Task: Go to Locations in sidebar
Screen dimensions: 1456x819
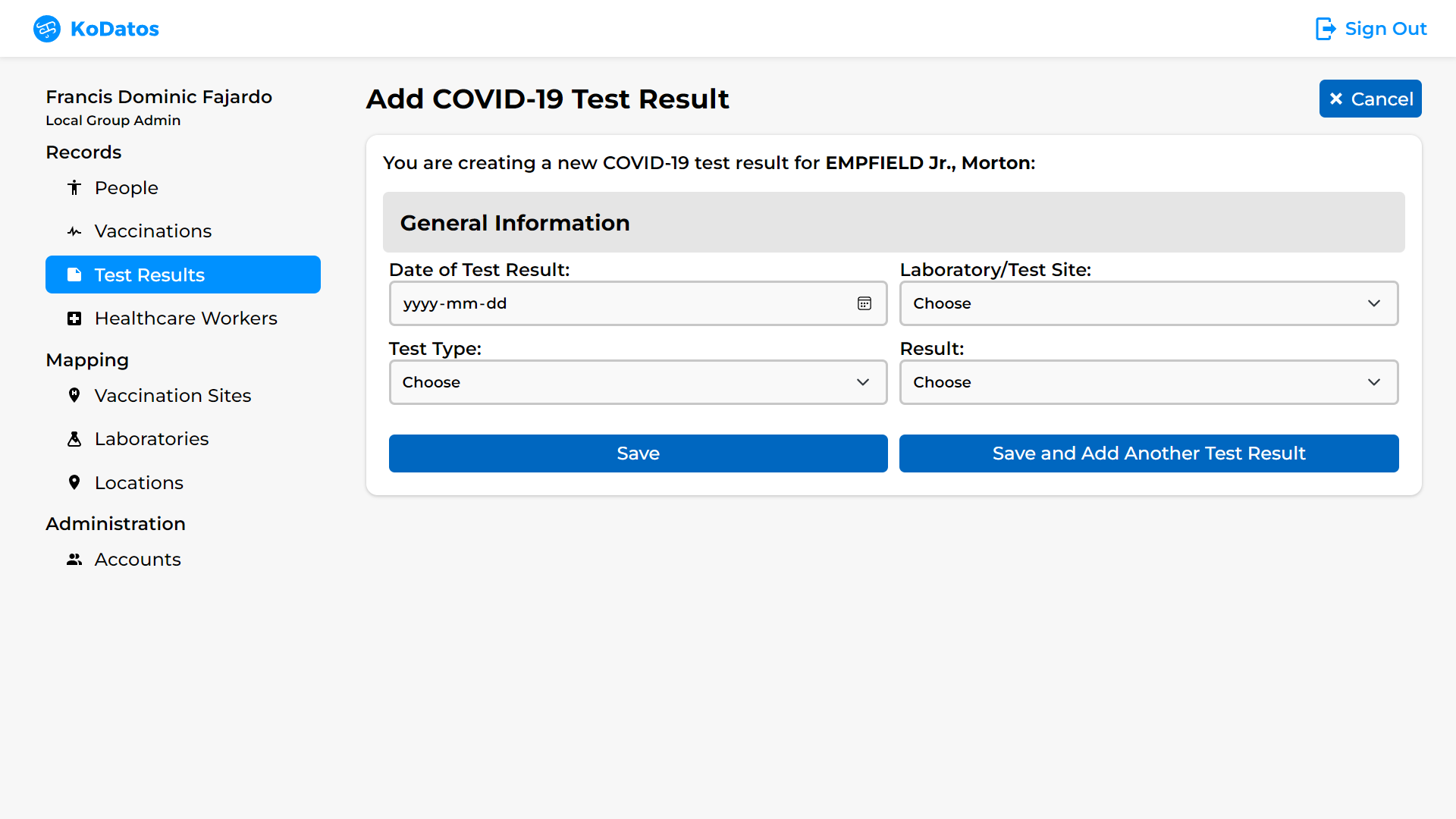Action: tap(139, 483)
